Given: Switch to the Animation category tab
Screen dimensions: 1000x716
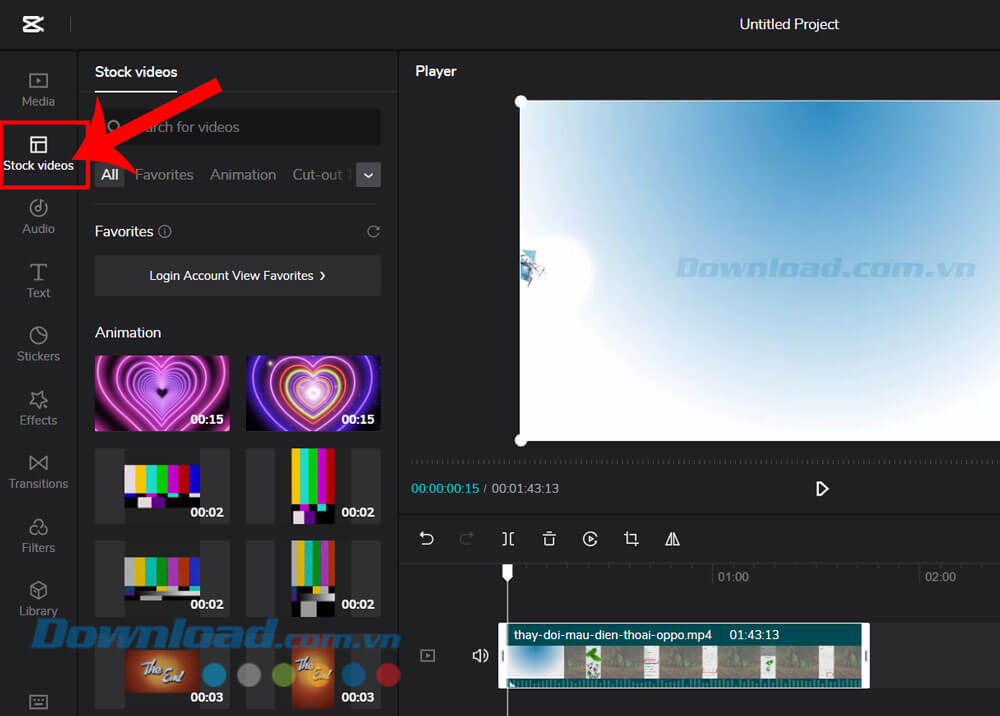Looking at the screenshot, I should 243,174.
